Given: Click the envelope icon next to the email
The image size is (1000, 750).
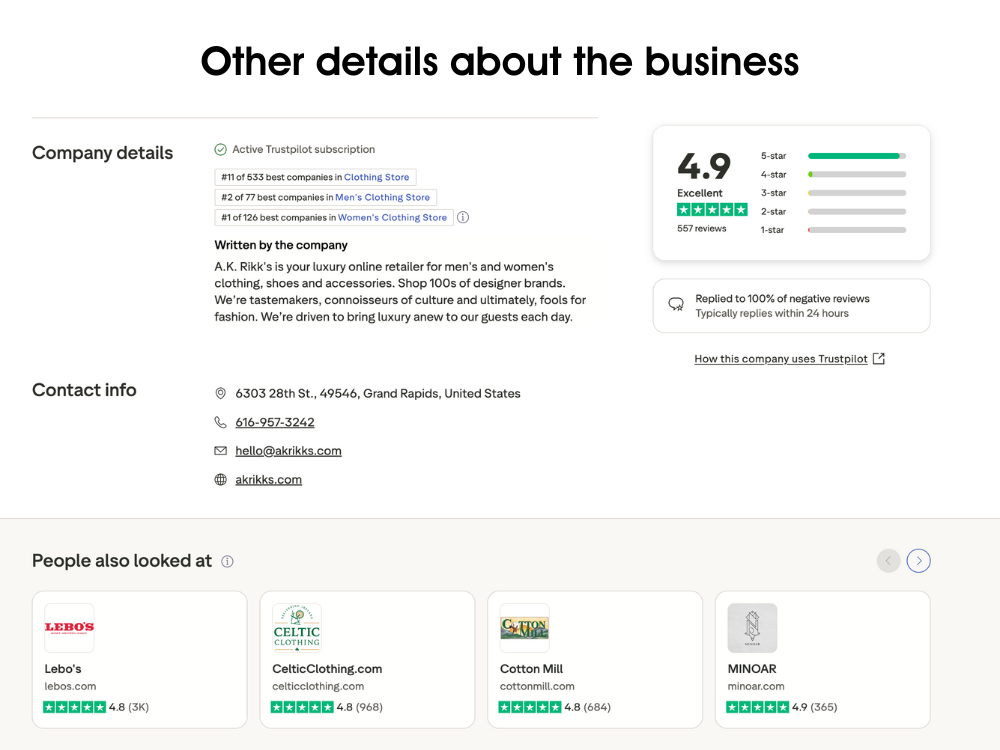Looking at the screenshot, I should 220,451.
